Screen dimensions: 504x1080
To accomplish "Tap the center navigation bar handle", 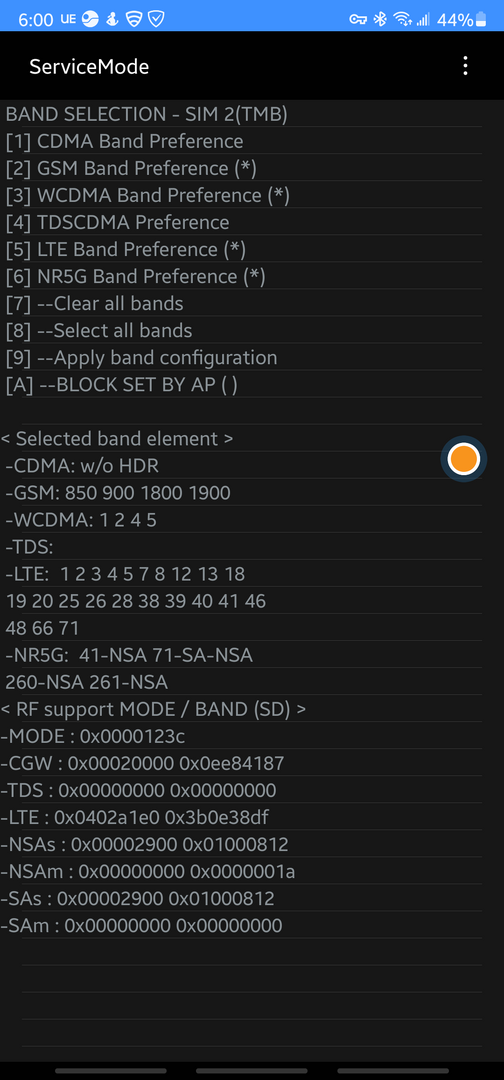I will 251,1070.
